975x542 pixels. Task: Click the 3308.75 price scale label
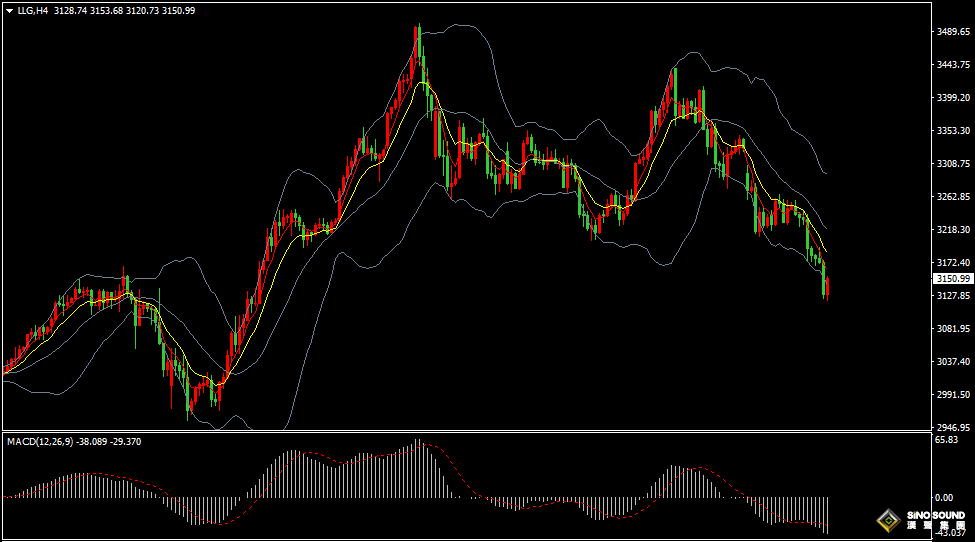[x=953, y=164]
